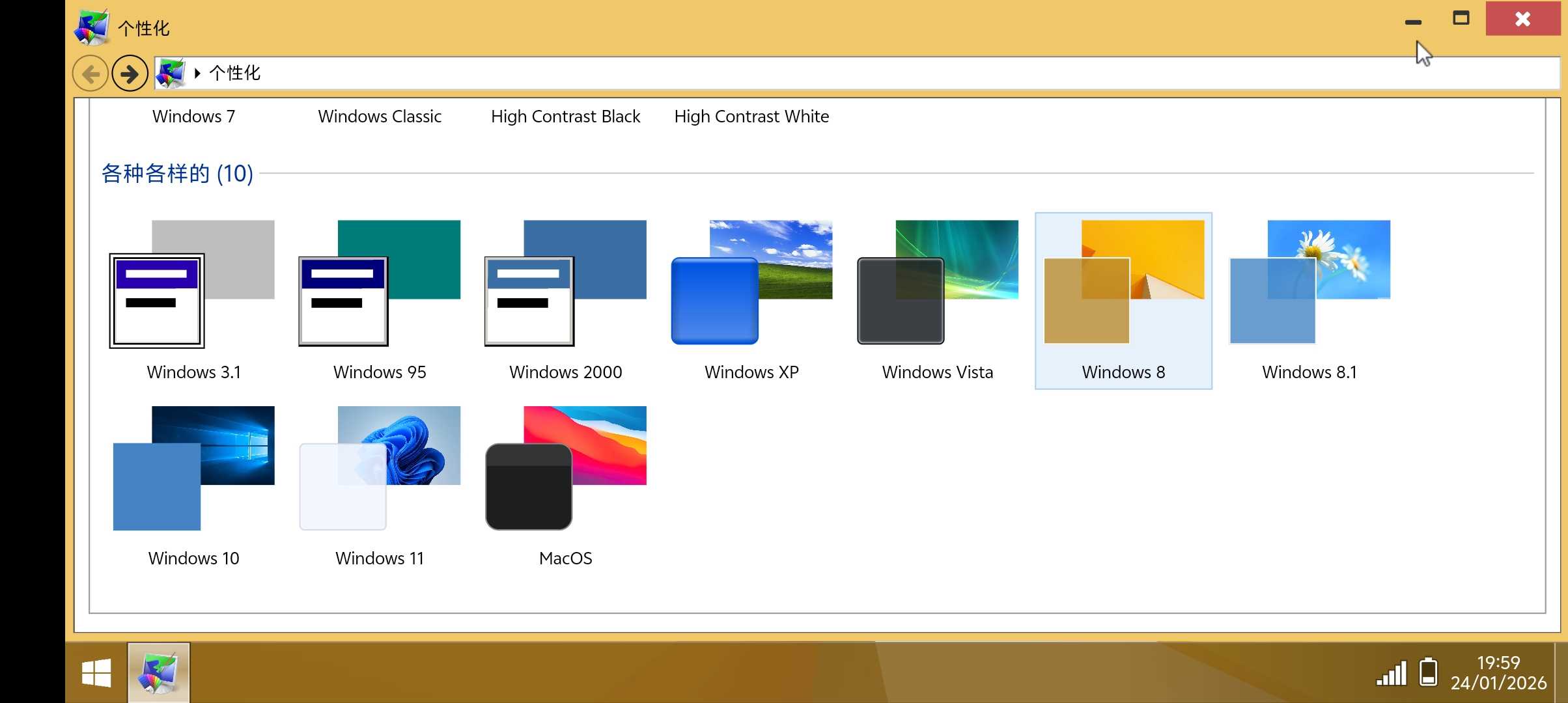Open the taskbar clock and date
The width and height of the screenshot is (1568, 703).
1498,673
